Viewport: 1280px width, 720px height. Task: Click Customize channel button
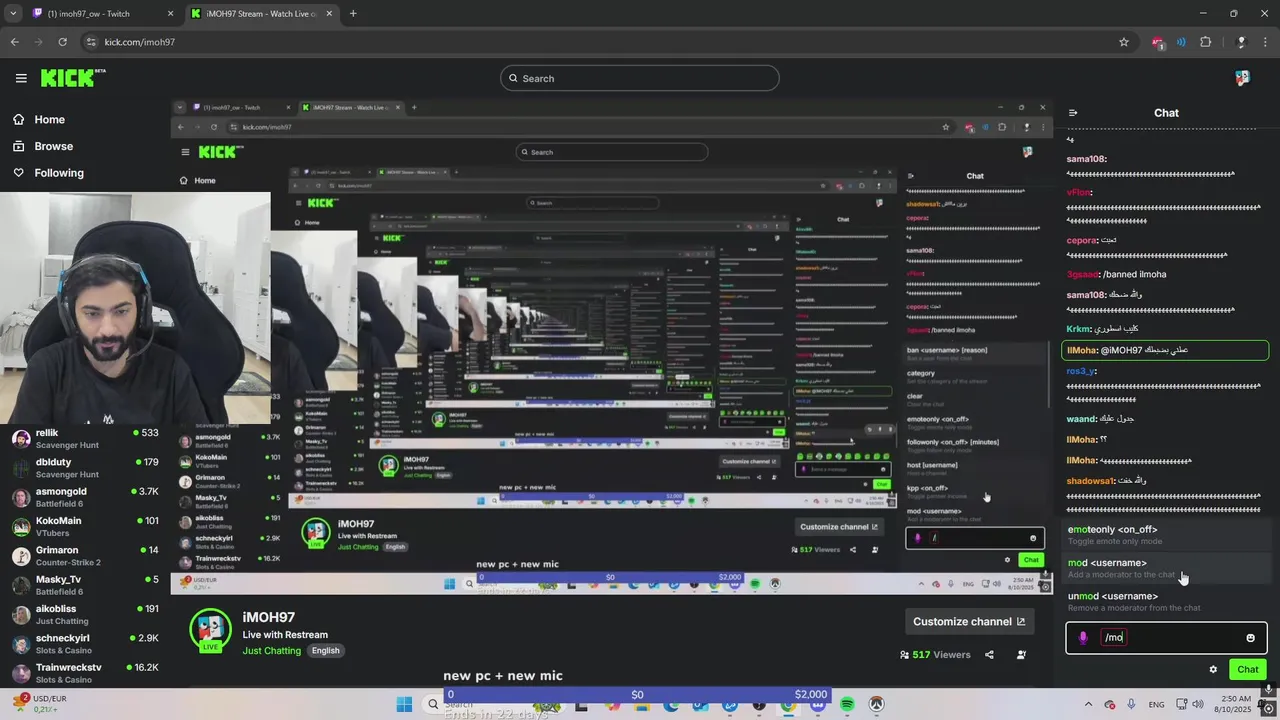pos(969,621)
